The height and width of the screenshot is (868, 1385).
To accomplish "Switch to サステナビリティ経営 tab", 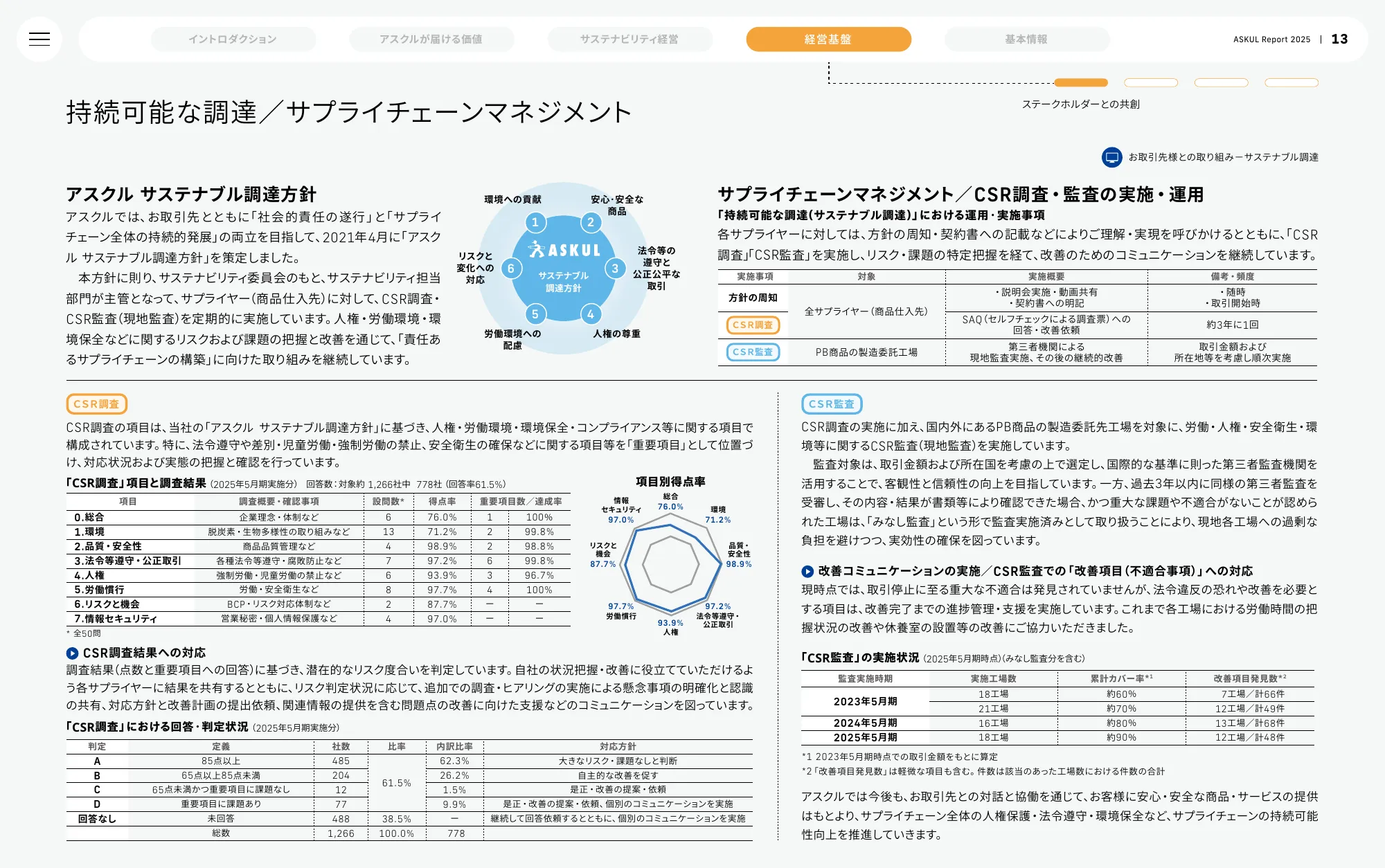I will (x=629, y=39).
